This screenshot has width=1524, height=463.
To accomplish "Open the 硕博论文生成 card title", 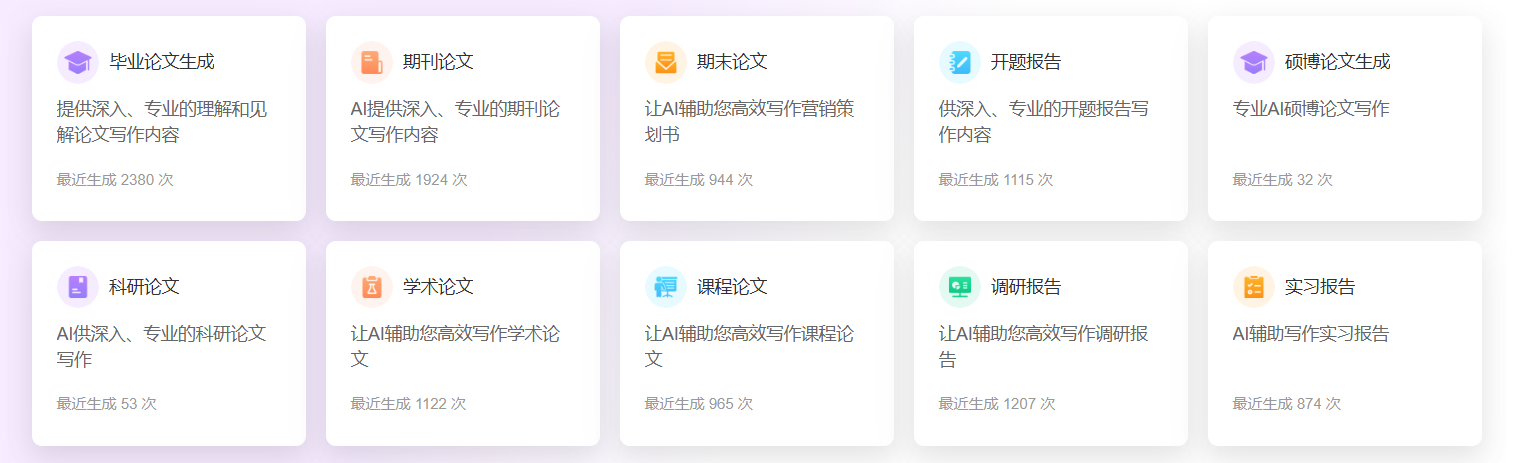I will [x=1338, y=62].
